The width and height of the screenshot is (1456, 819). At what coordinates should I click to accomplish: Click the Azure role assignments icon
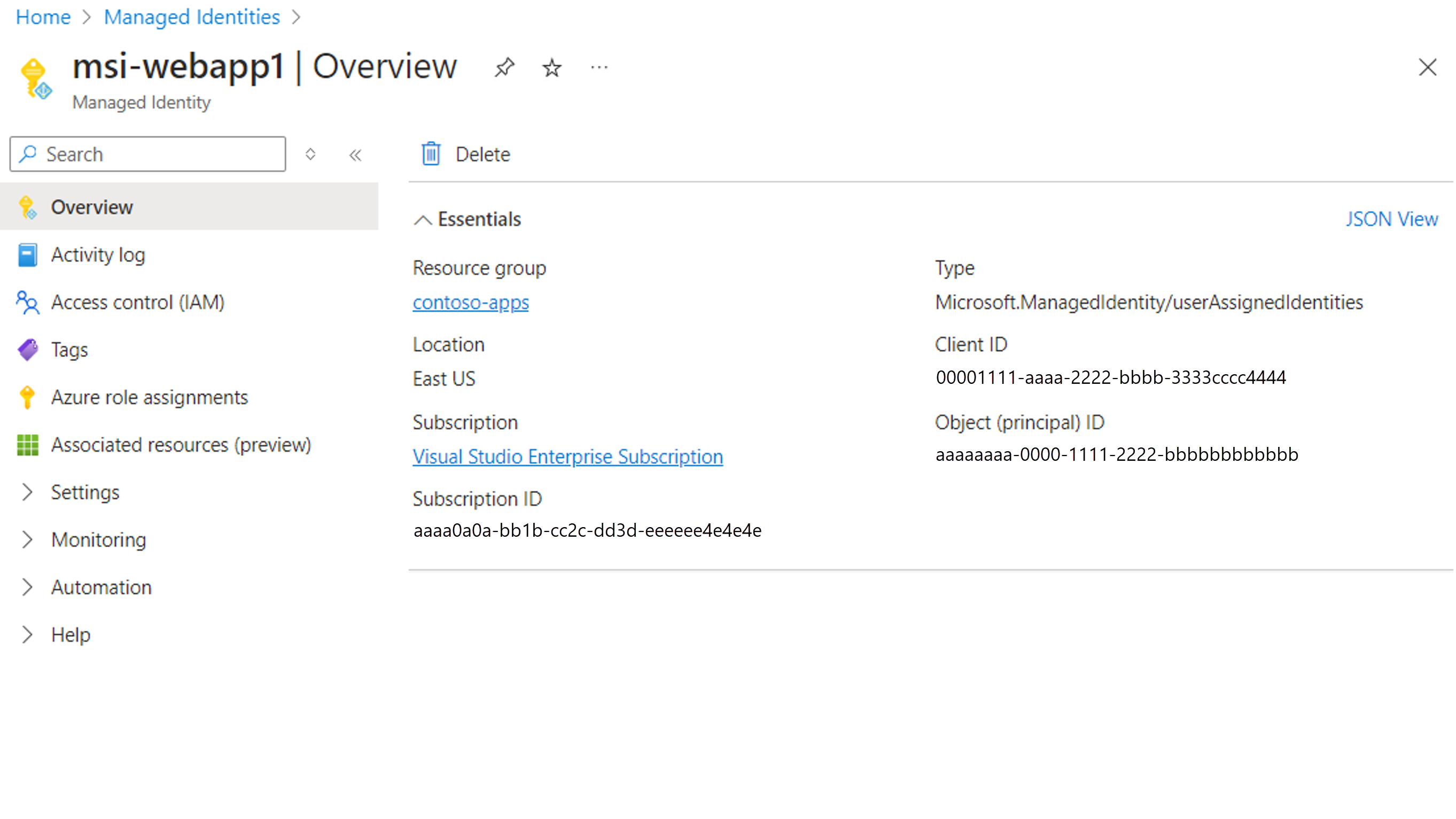pyautogui.click(x=27, y=397)
